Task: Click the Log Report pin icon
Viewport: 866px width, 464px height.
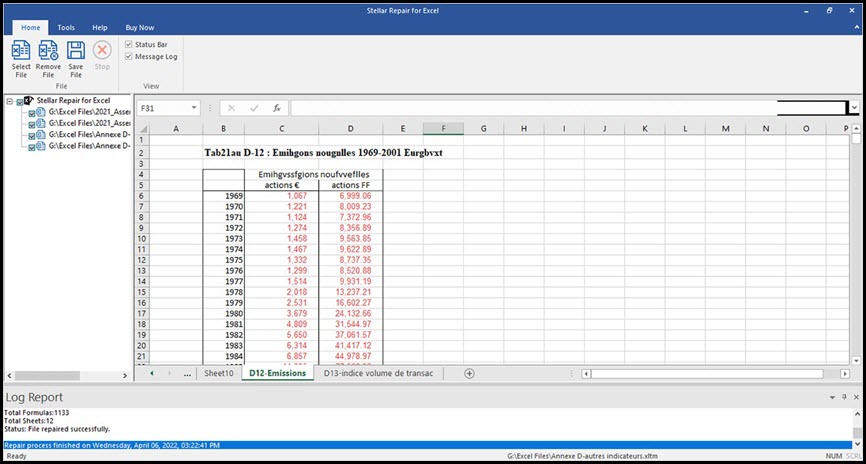Action: point(844,397)
